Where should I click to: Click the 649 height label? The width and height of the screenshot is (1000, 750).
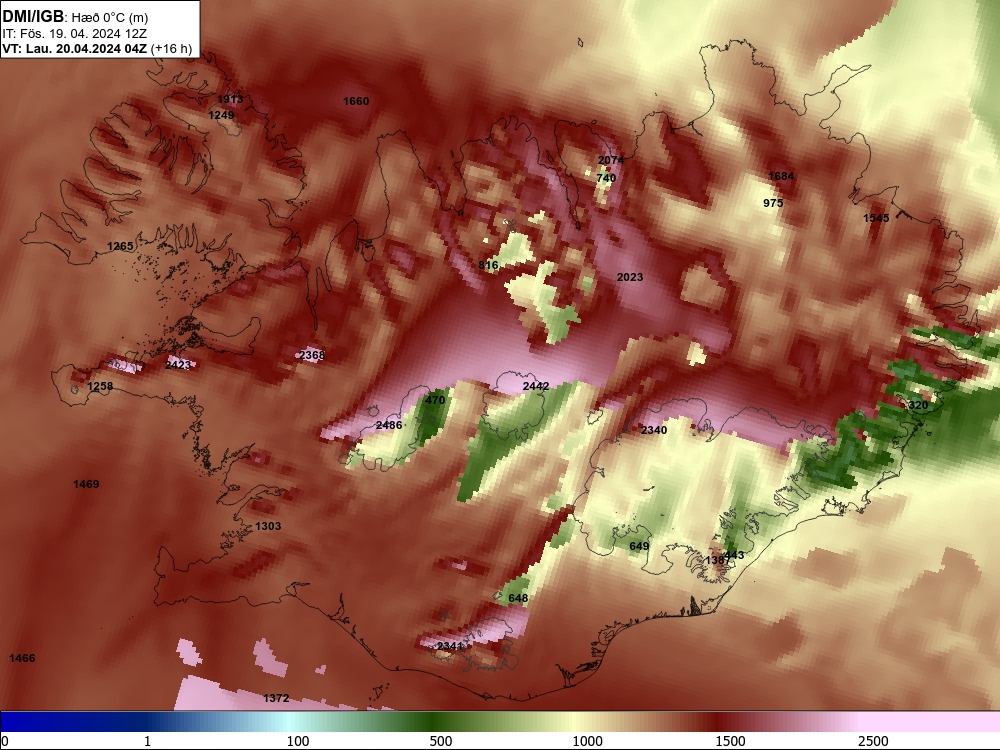[639, 547]
